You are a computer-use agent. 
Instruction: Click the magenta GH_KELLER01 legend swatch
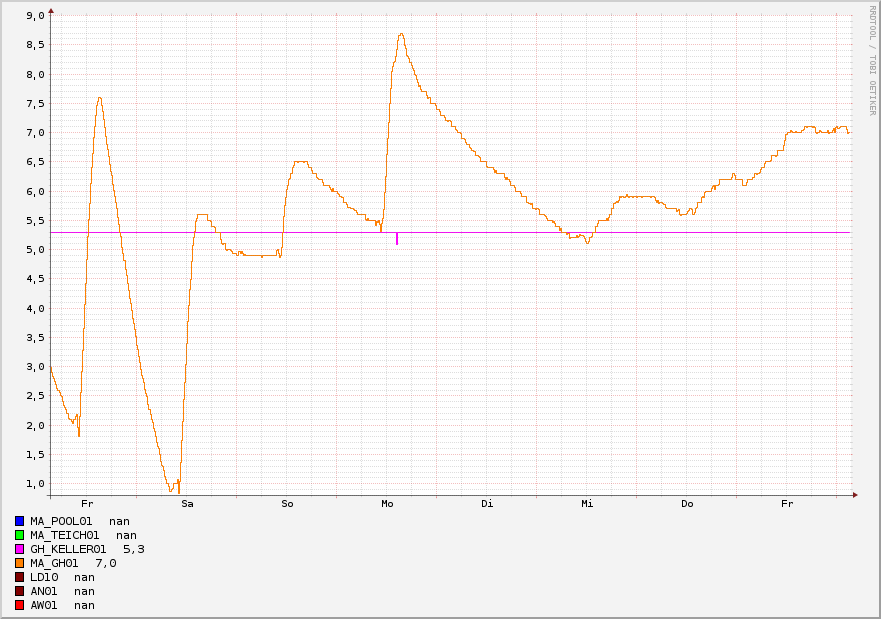19,549
